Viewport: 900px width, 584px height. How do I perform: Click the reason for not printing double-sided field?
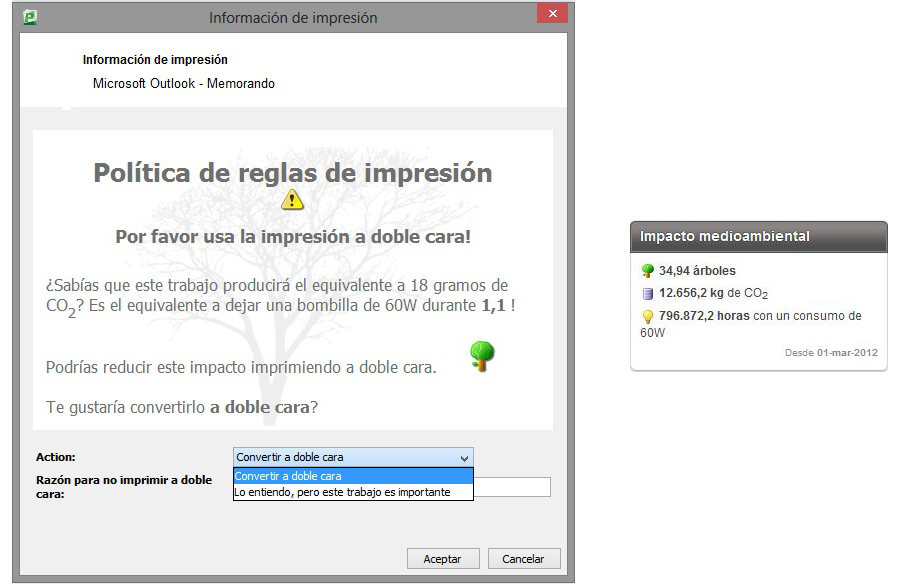512,487
